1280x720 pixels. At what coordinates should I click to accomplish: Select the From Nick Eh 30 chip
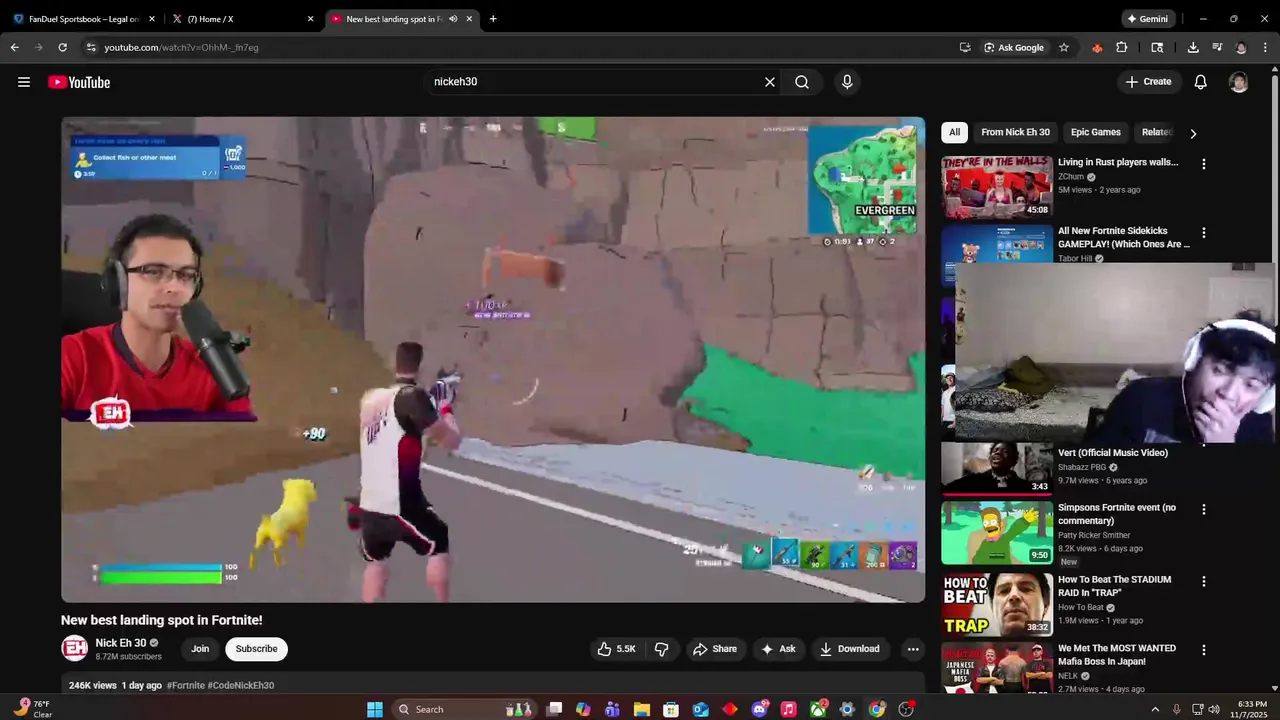[x=1016, y=132]
